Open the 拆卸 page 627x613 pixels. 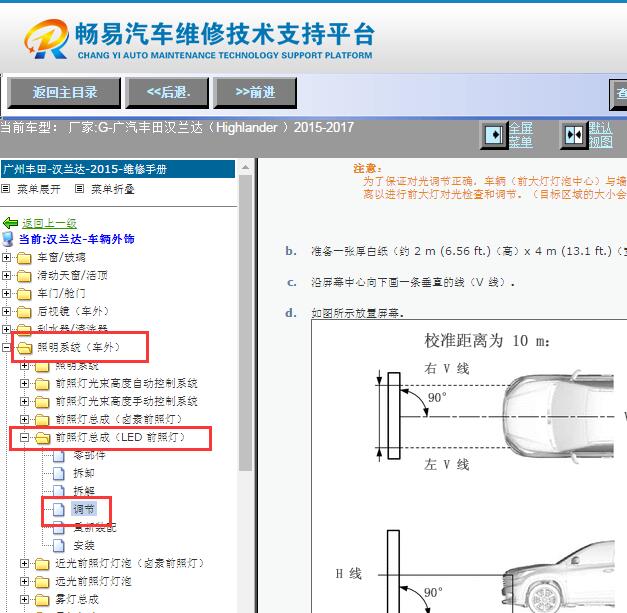[x=84, y=473]
